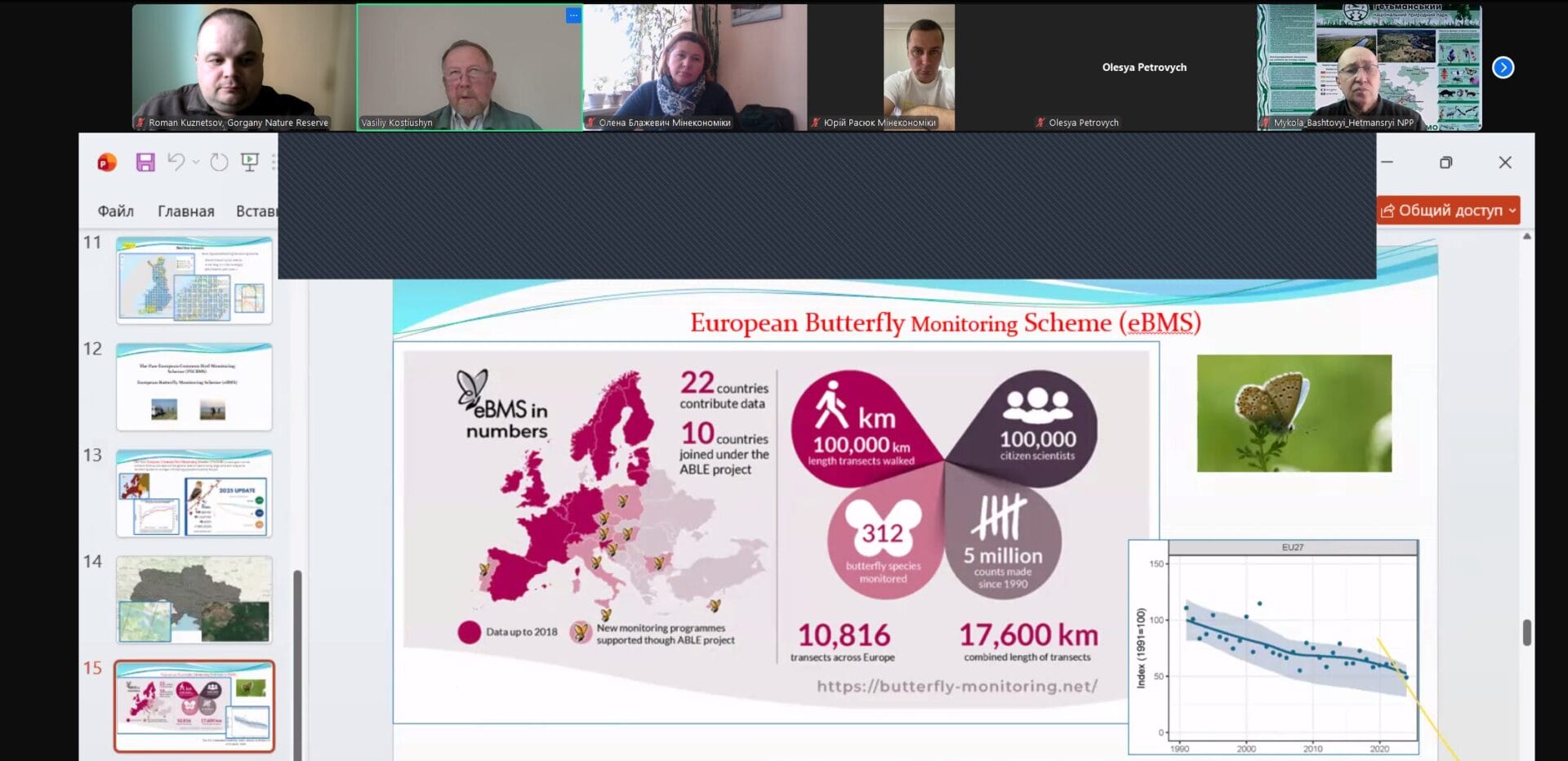Select Roman Kuznetsov's video tile

243,67
